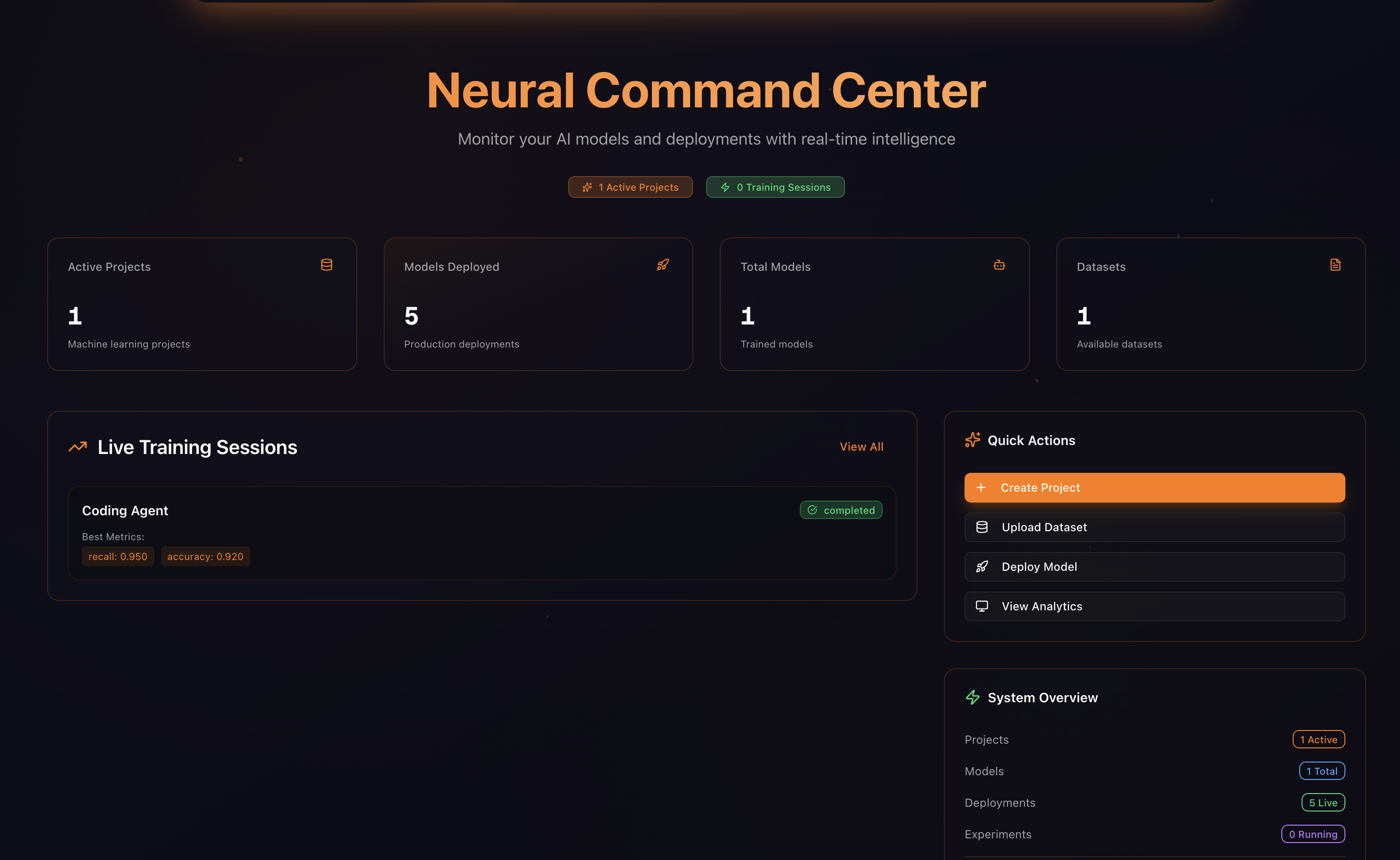Select the accuracy 0.920 metric chip

pyautogui.click(x=205, y=556)
